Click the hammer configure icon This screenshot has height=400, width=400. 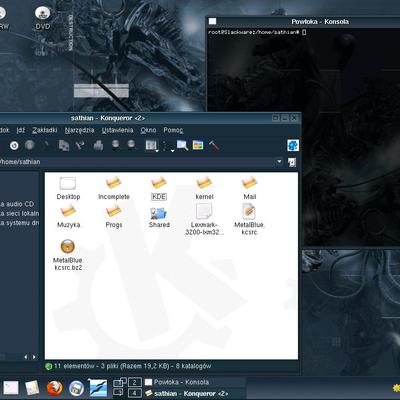[x=214, y=145]
